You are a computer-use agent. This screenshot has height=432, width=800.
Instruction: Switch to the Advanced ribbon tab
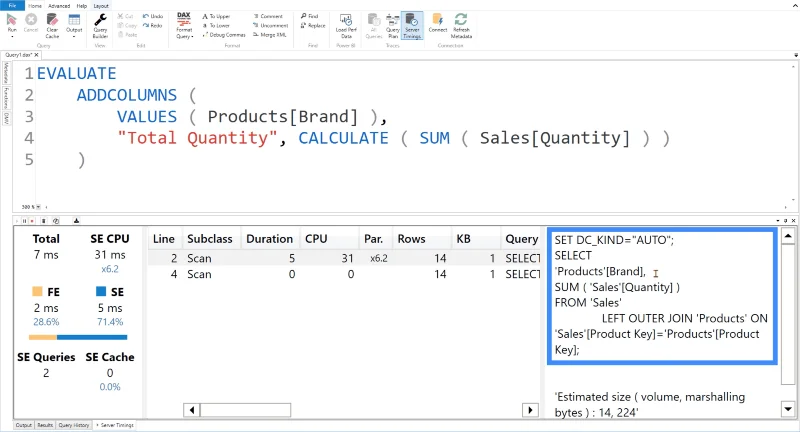click(x=59, y=6)
